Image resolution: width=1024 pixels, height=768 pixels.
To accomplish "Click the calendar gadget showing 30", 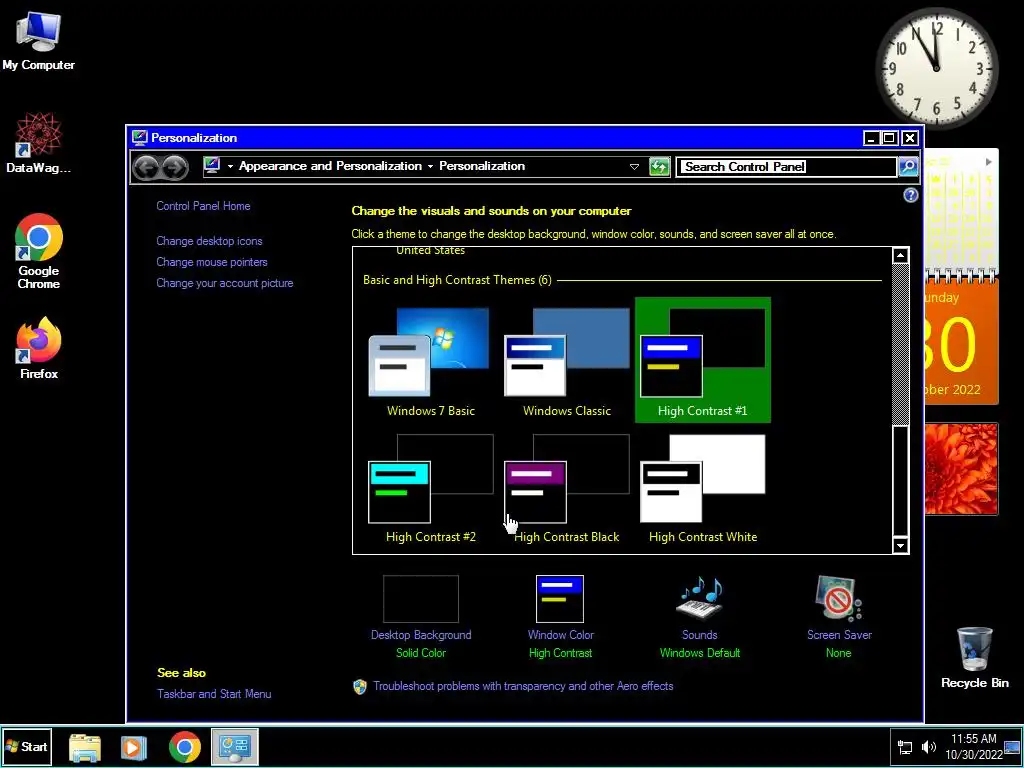I will click(961, 342).
